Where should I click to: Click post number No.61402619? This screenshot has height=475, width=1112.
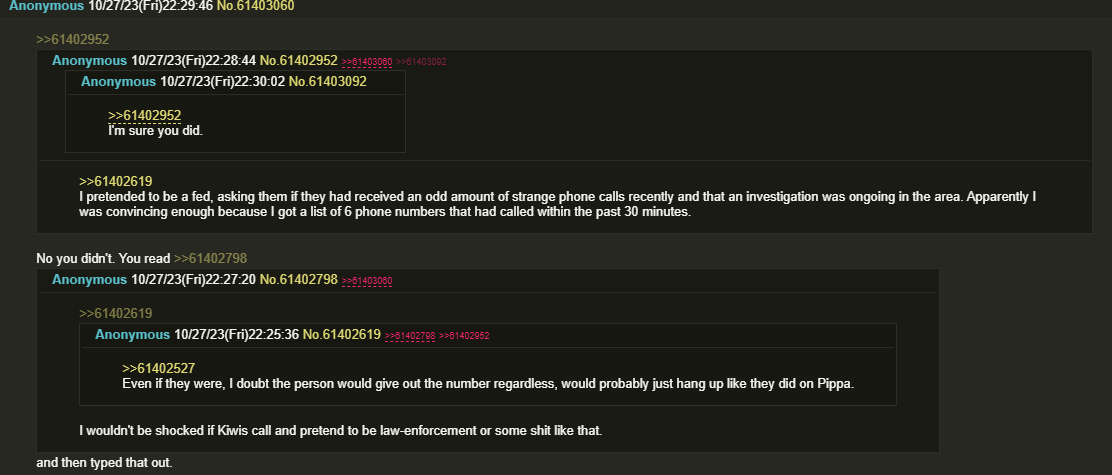[342, 335]
